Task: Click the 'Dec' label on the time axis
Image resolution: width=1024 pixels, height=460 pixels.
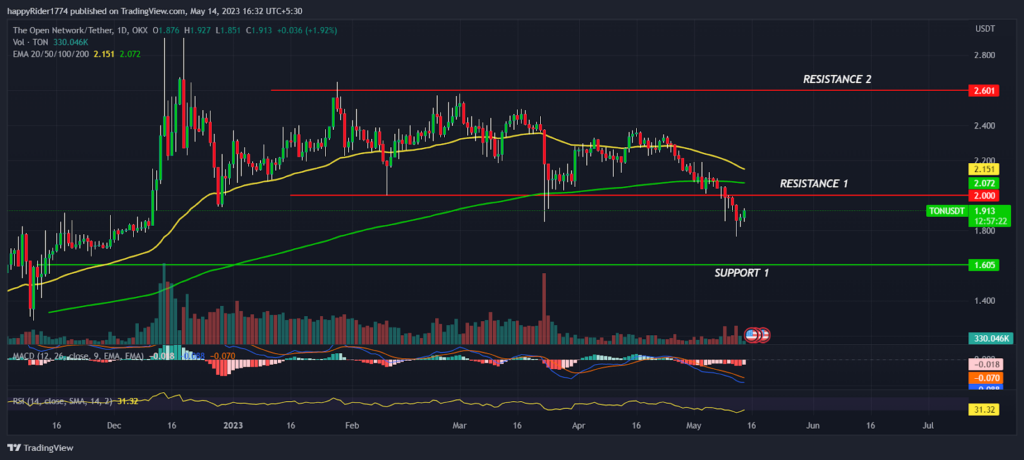Action: pyautogui.click(x=114, y=425)
